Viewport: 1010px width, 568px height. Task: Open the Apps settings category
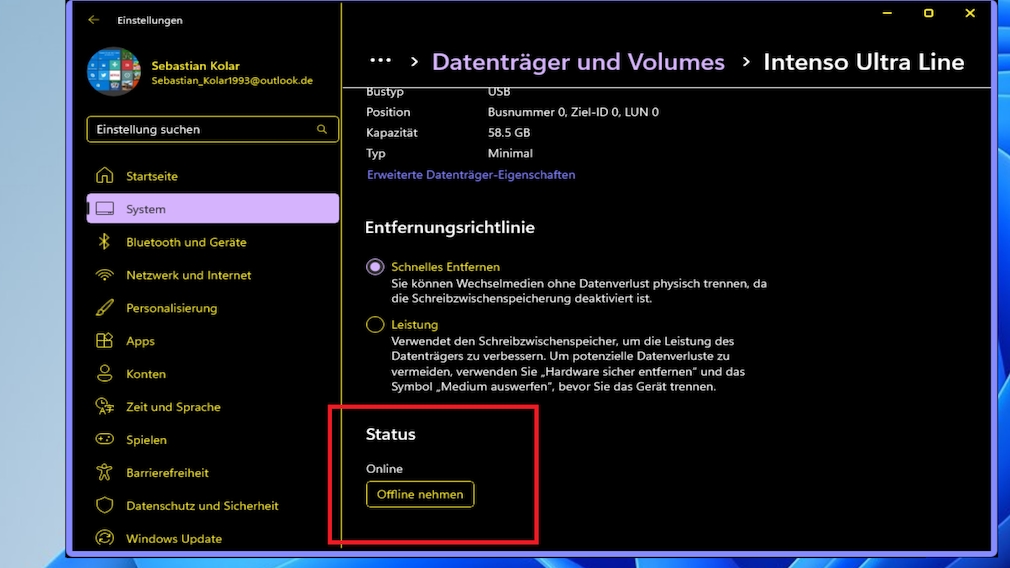coord(213,341)
